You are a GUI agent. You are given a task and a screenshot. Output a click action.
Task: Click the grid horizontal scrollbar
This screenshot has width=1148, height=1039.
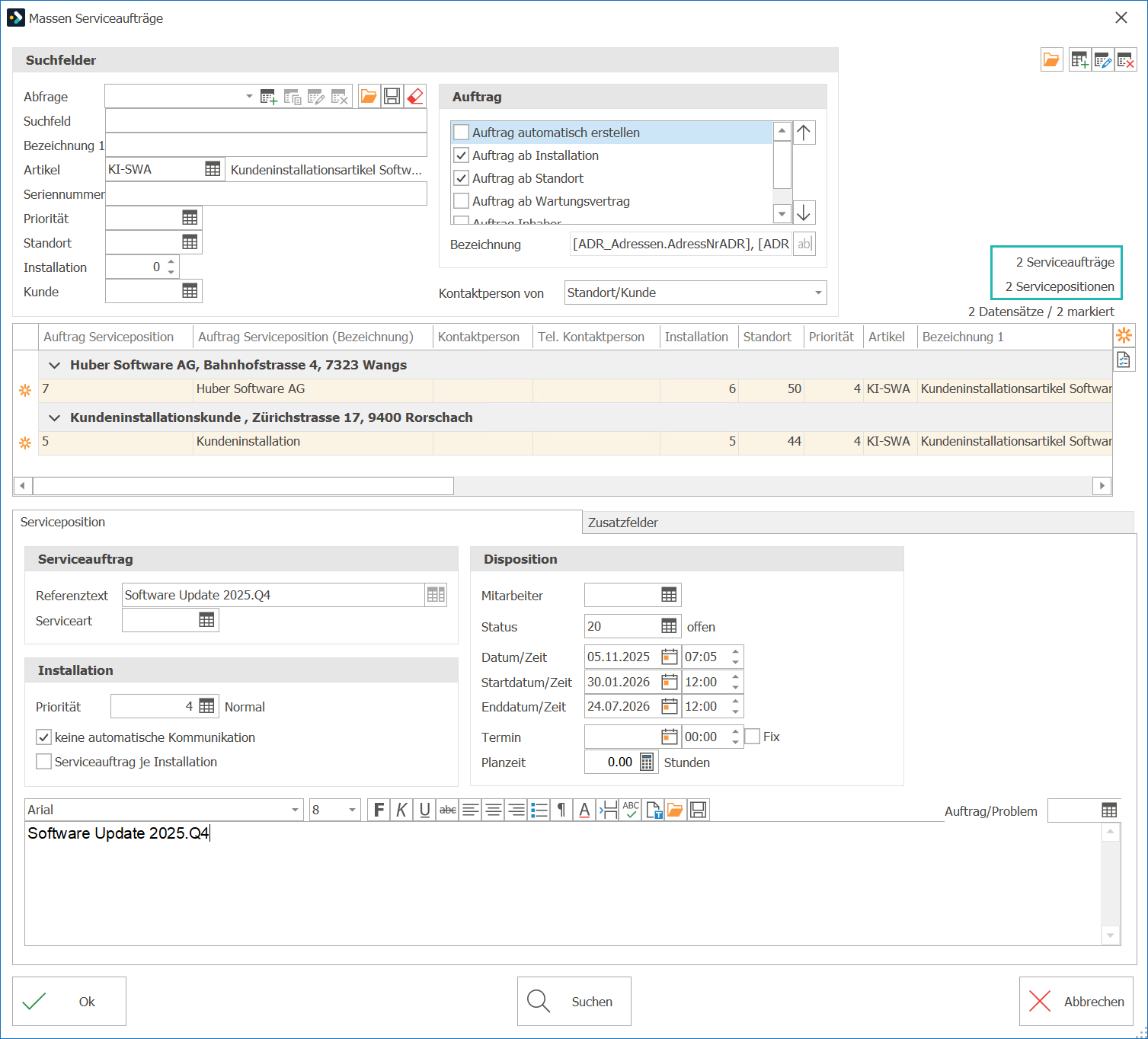pos(243,485)
